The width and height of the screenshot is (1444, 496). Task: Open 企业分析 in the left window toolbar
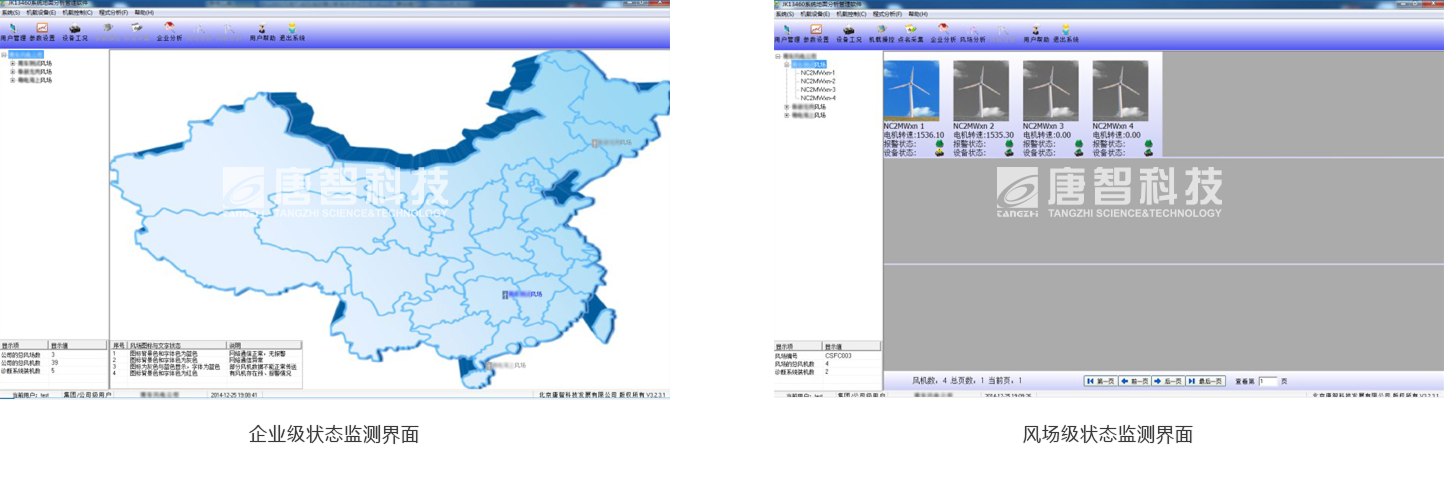click(169, 32)
